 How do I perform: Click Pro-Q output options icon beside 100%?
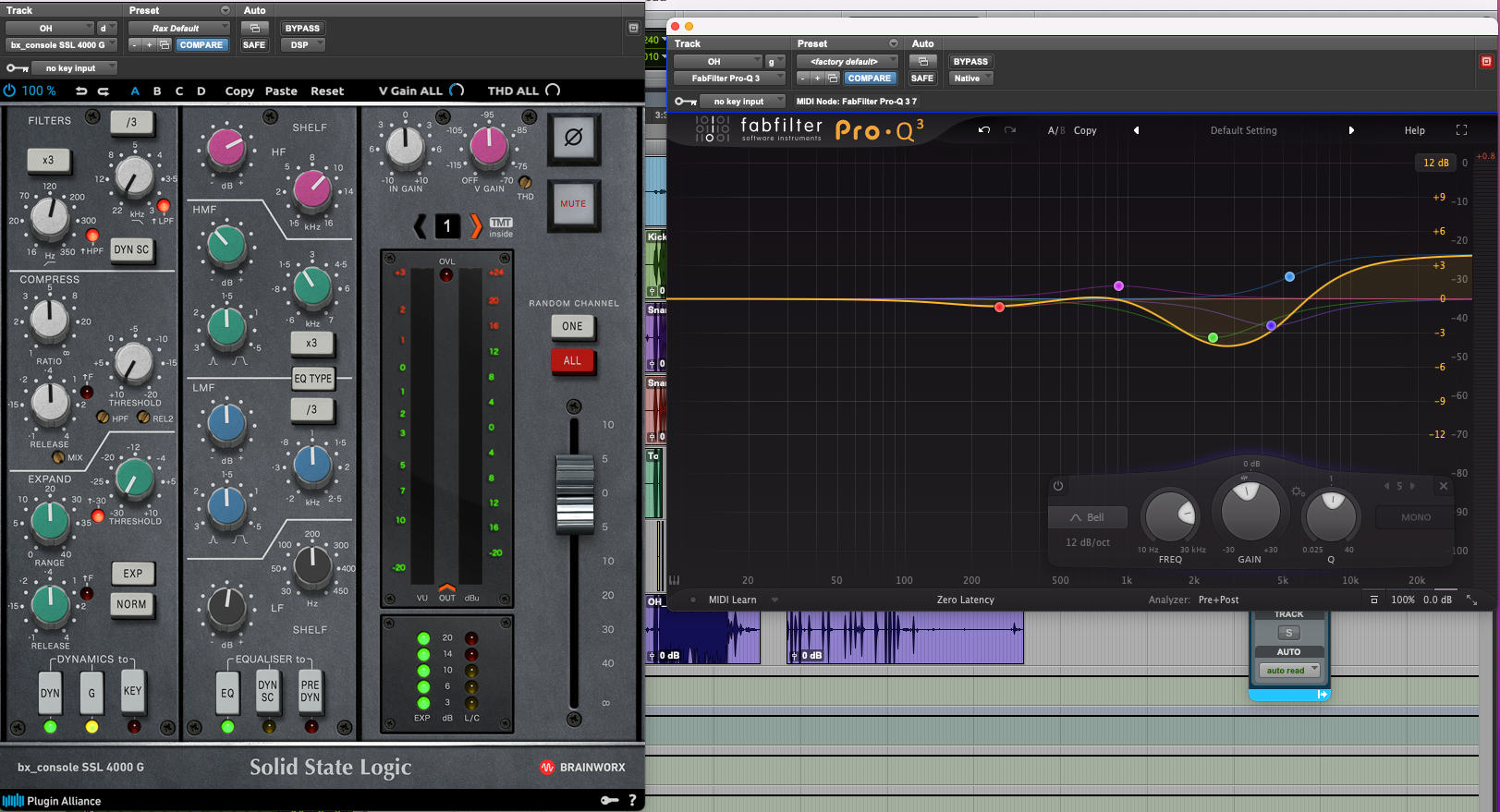point(1374,600)
